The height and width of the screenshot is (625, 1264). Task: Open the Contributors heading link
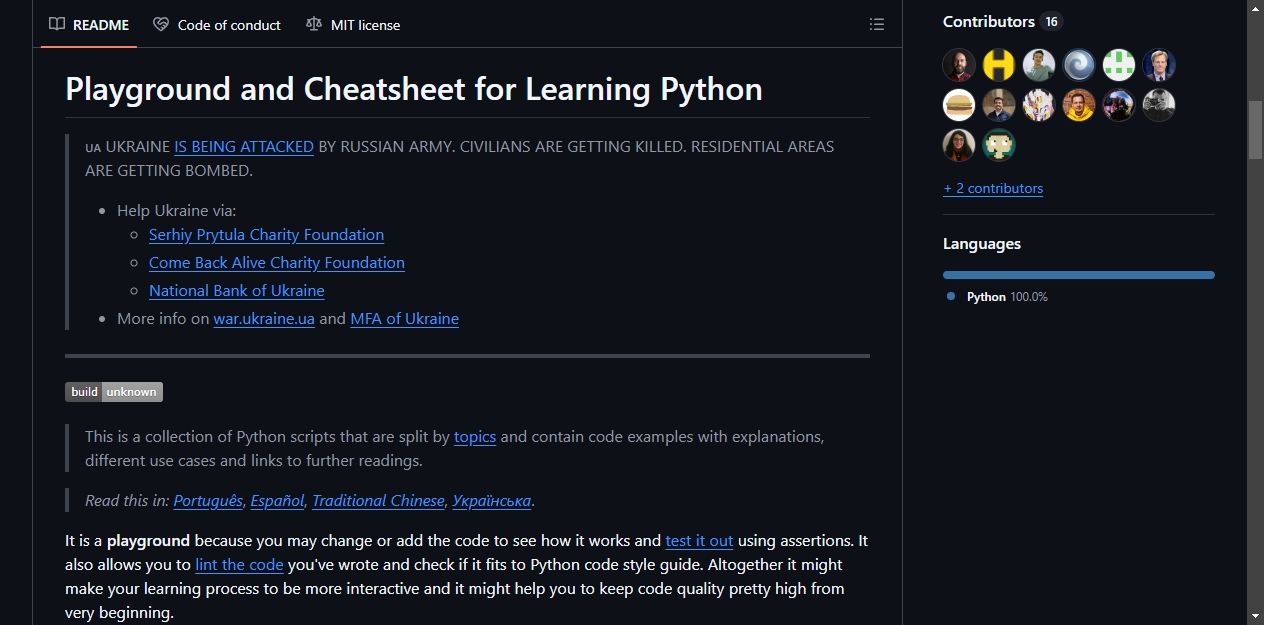[989, 21]
